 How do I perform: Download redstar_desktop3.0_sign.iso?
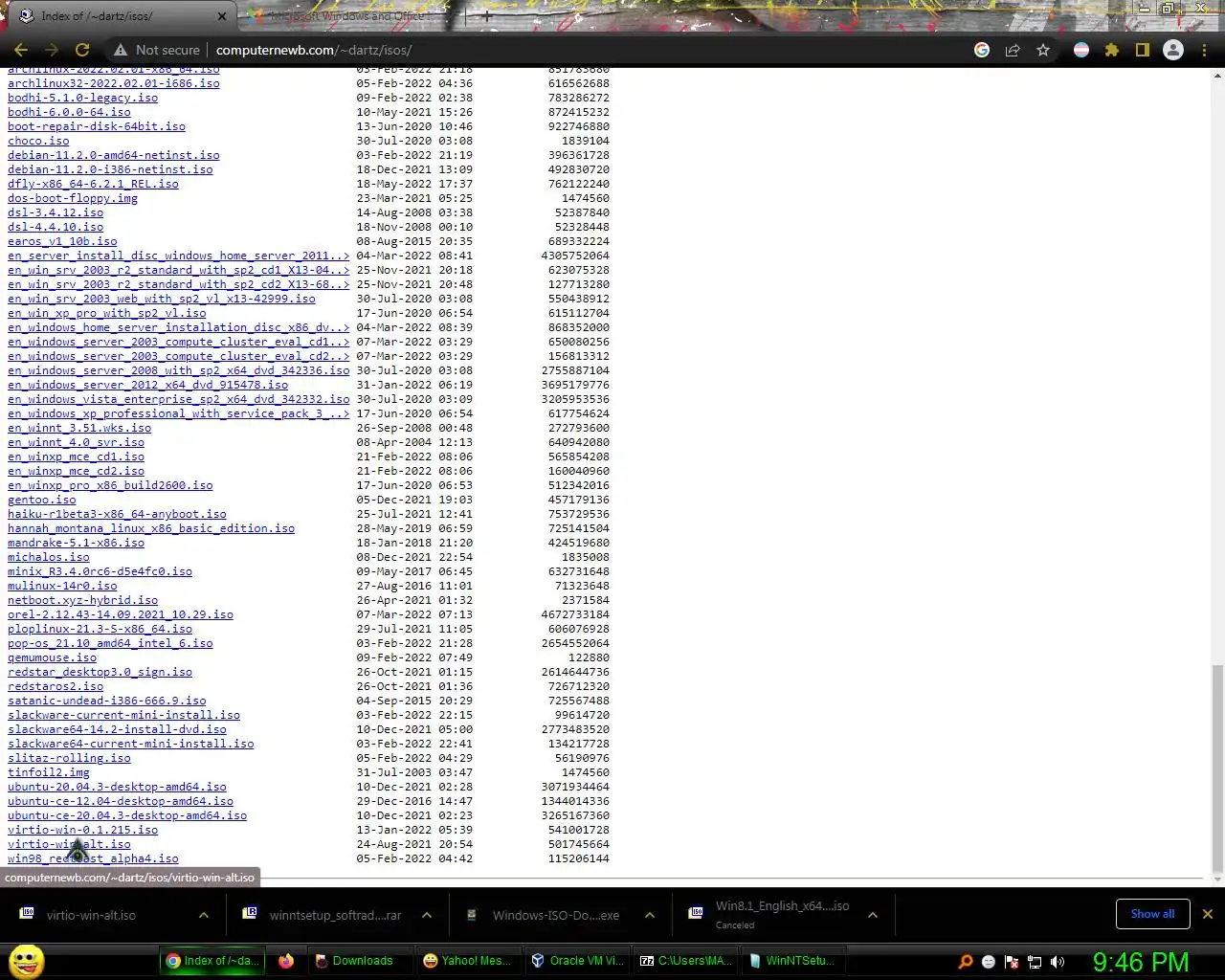100,672
